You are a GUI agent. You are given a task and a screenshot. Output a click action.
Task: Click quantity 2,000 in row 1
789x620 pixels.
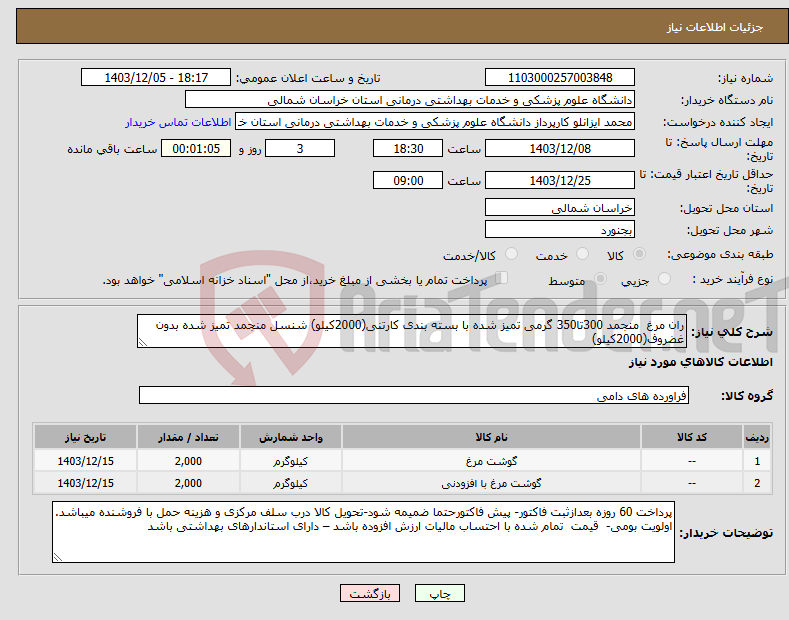[188, 461]
